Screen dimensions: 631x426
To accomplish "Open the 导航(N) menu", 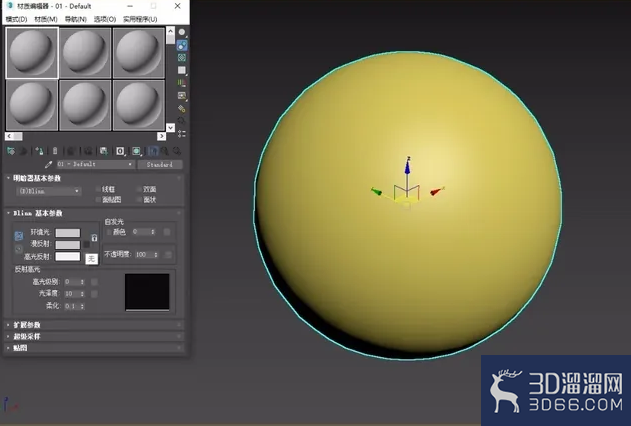I will [x=76, y=19].
